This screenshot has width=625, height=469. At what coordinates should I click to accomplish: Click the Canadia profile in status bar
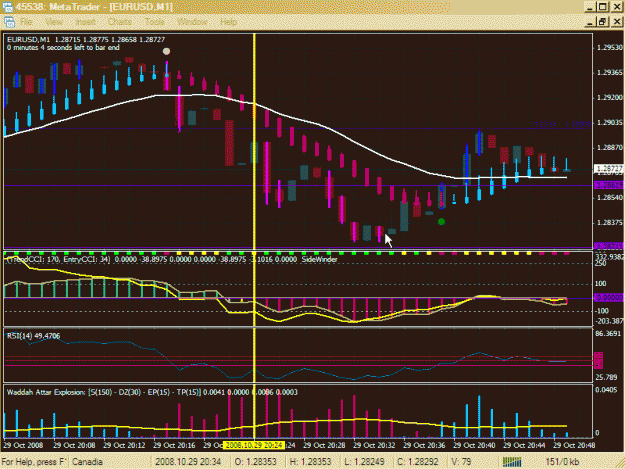pyautogui.click(x=87, y=462)
